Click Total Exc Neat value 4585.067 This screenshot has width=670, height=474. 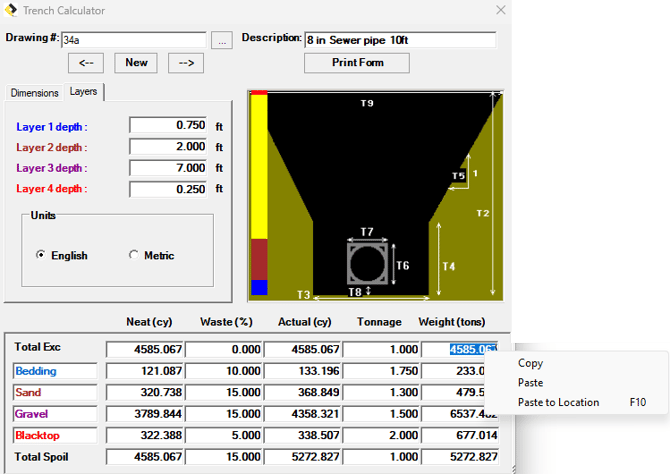click(x=145, y=349)
